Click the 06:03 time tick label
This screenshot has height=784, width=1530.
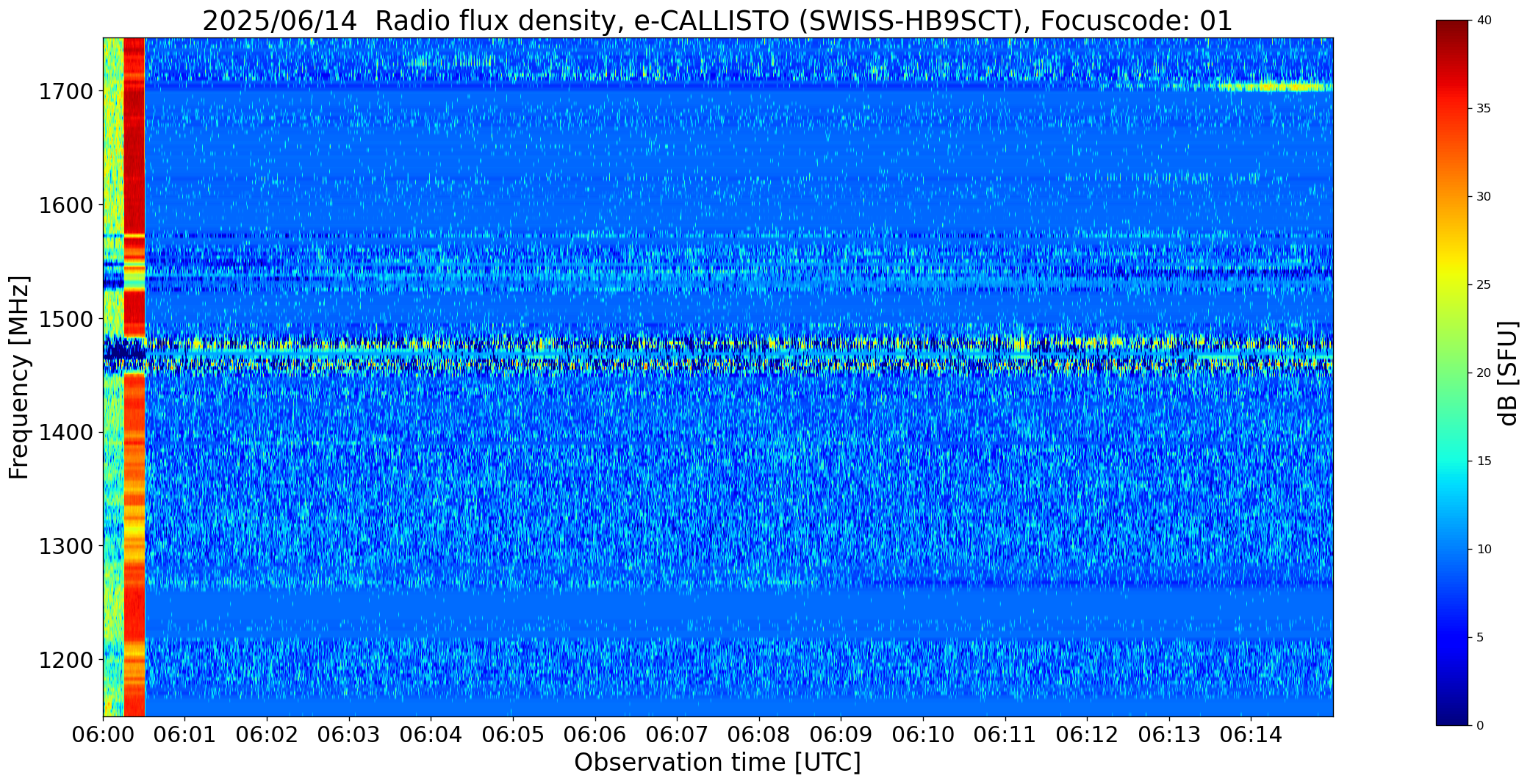click(349, 735)
